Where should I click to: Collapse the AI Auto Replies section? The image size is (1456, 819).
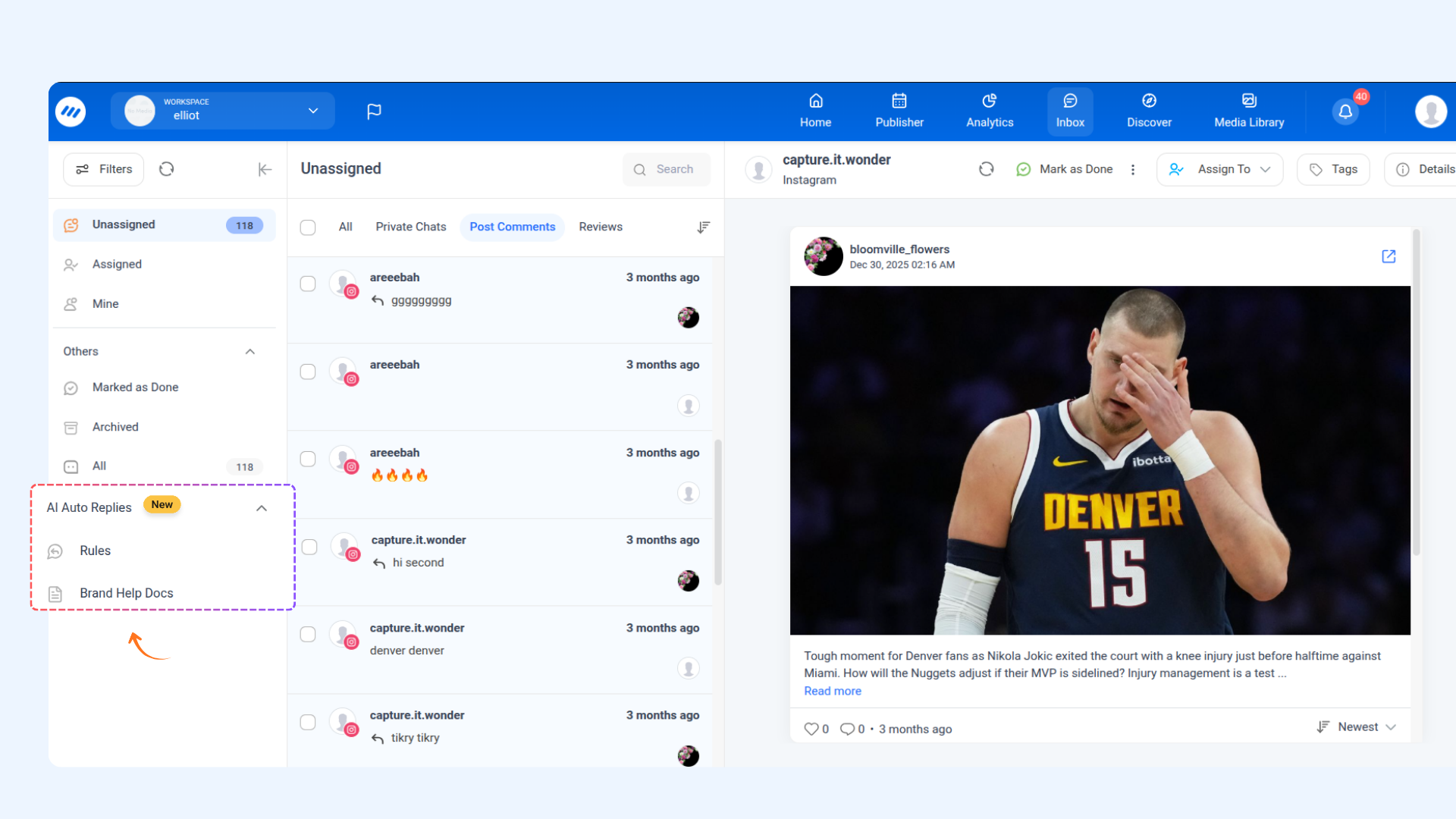coord(262,508)
